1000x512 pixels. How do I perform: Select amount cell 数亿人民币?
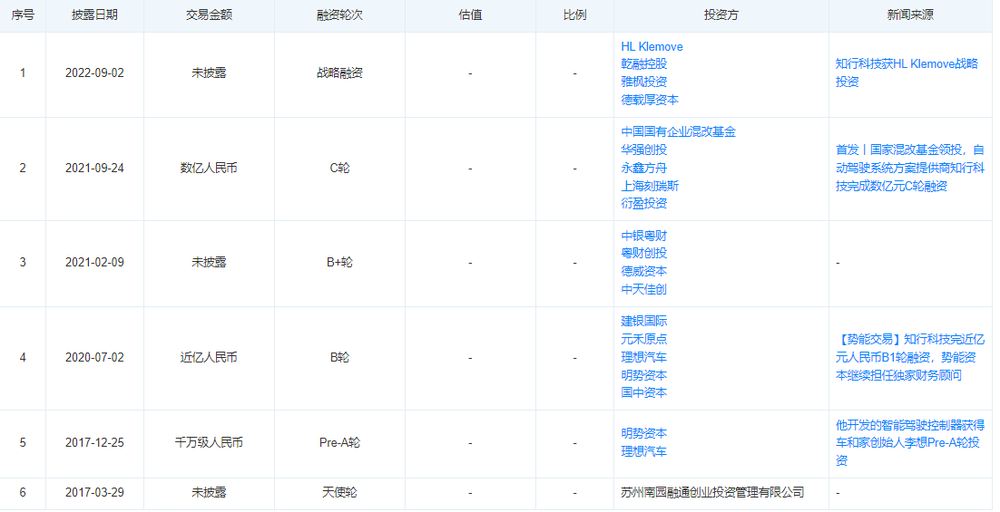209,168
